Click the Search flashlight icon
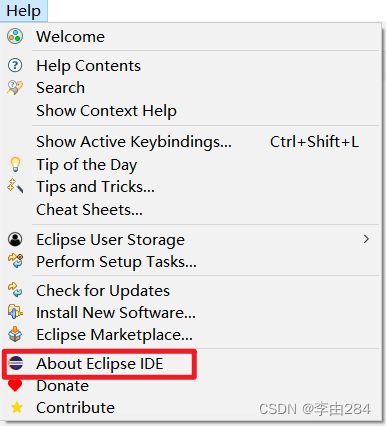Viewport: 386px width, 426px height. click(15, 88)
